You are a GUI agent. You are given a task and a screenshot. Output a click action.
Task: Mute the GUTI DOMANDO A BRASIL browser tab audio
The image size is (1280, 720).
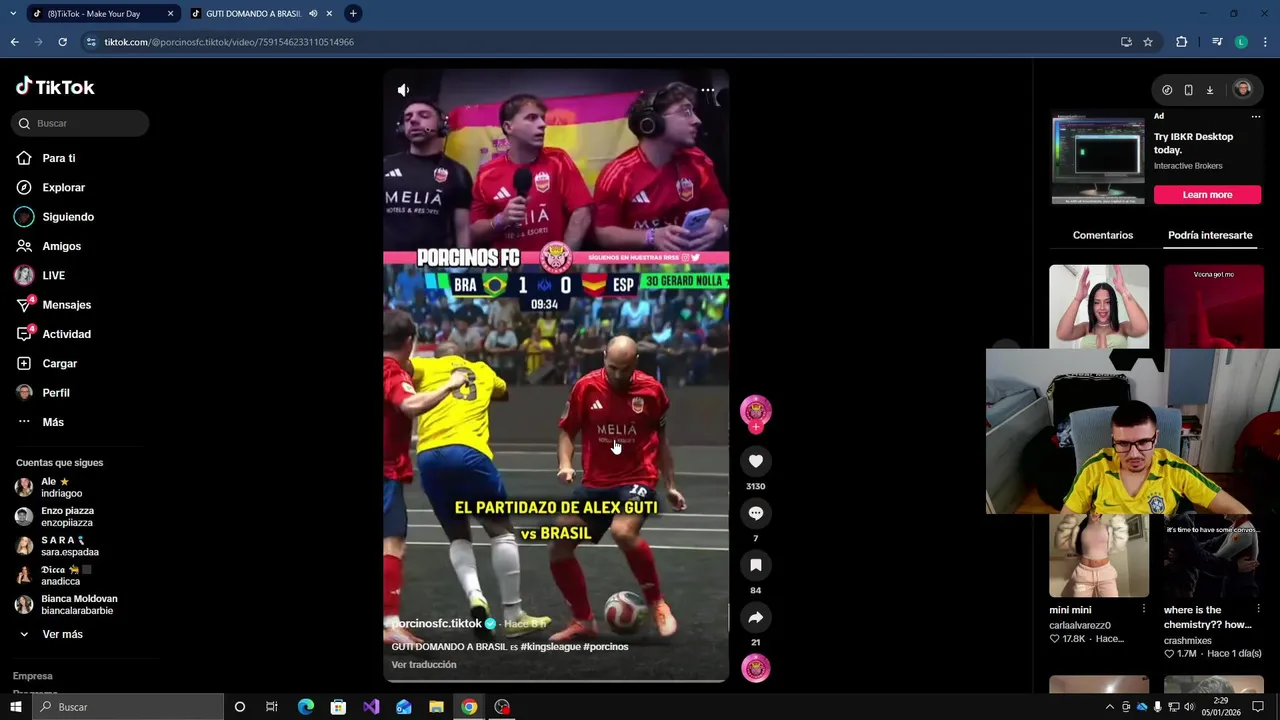click(313, 14)
